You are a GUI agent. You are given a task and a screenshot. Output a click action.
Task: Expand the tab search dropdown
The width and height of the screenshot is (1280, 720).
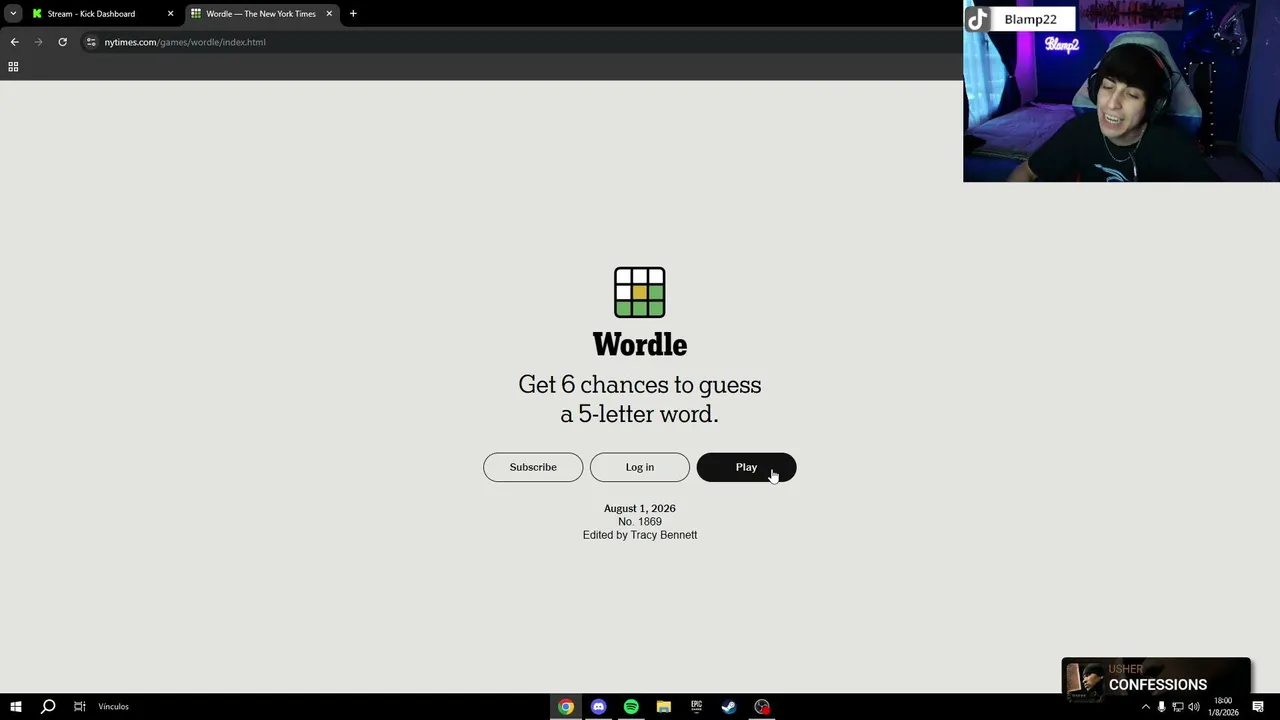point(13,14)
